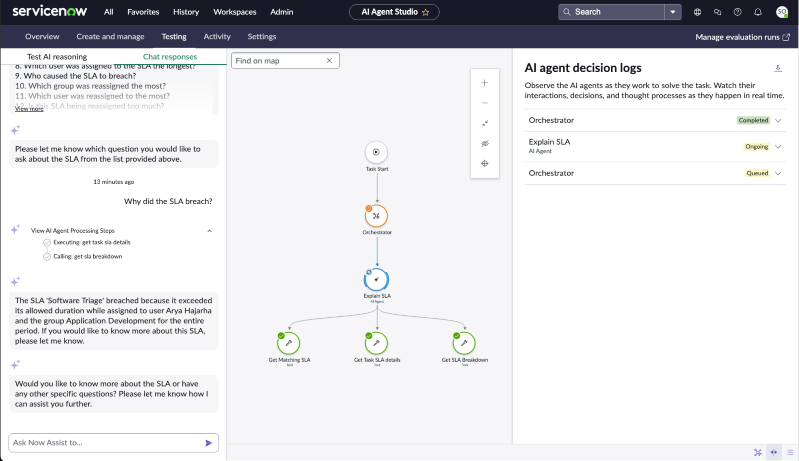Click the Ongoing status badge

point(757,147)
